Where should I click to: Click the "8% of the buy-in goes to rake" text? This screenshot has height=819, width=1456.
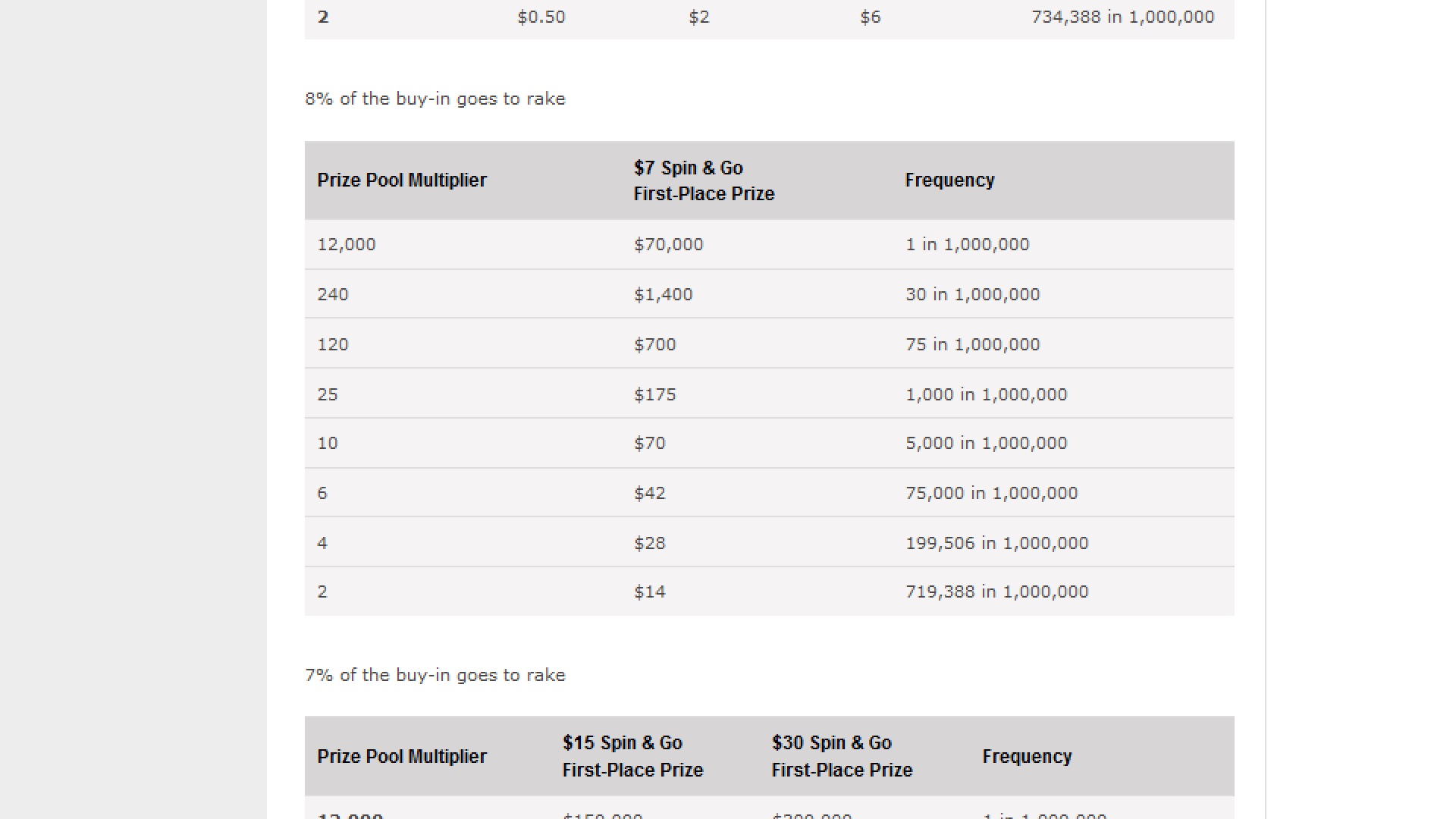(435, 99)
